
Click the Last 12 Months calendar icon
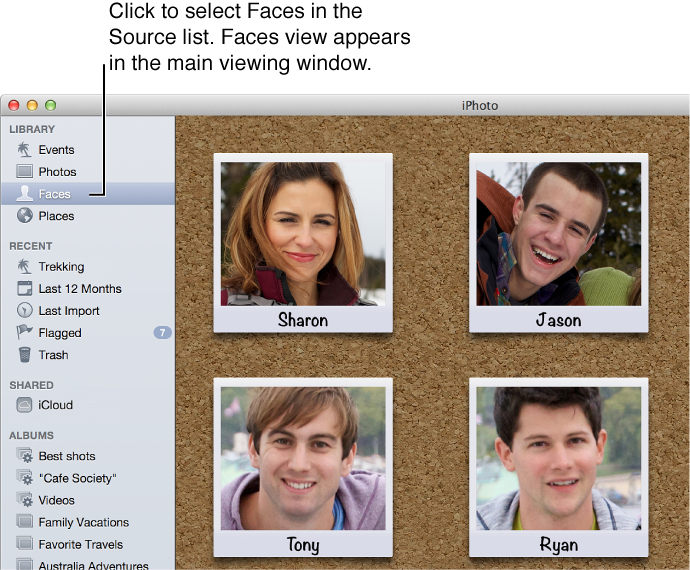pyautogui.click(x=25, y=289)
